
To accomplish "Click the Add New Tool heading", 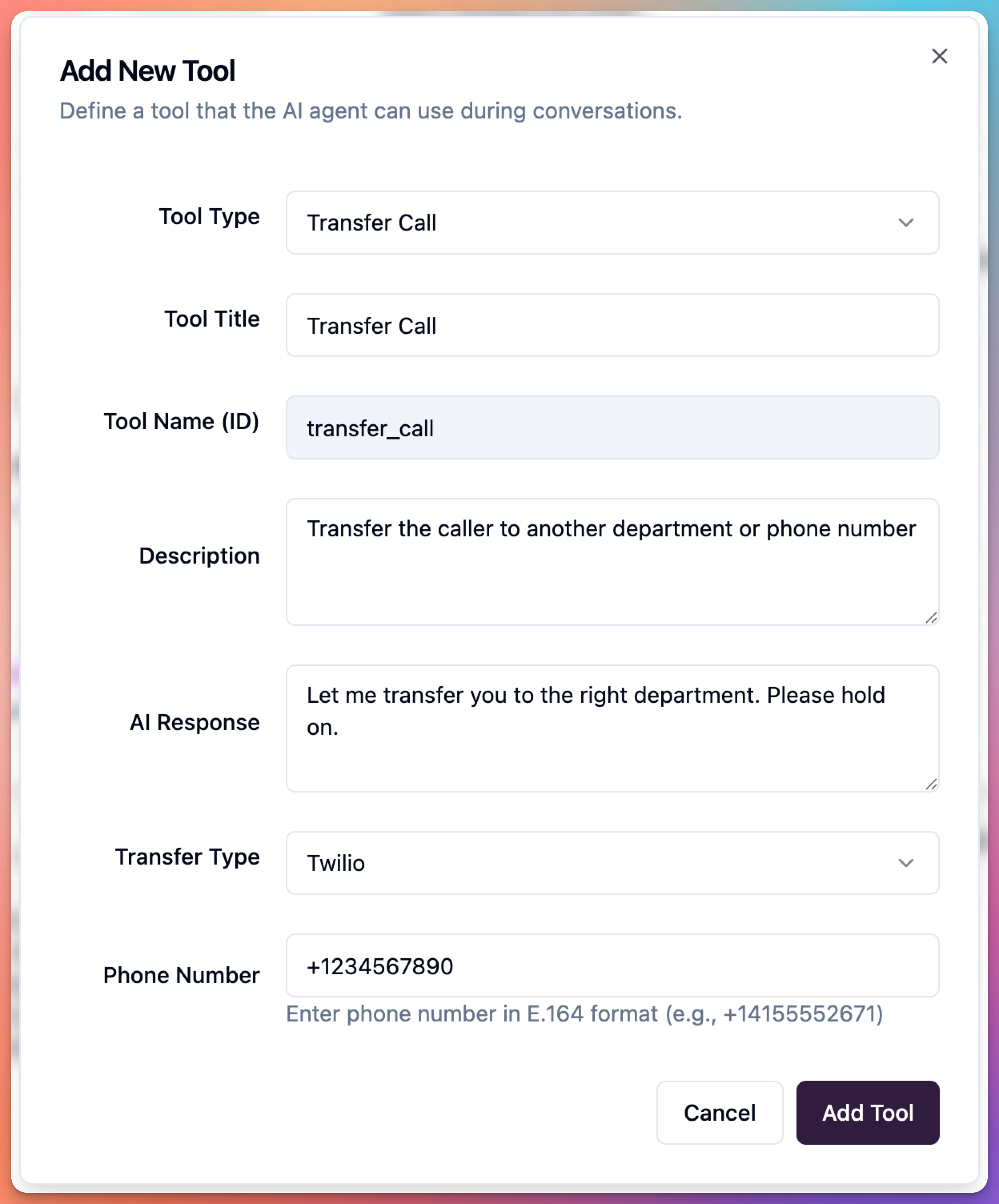I will coord(148,71).
